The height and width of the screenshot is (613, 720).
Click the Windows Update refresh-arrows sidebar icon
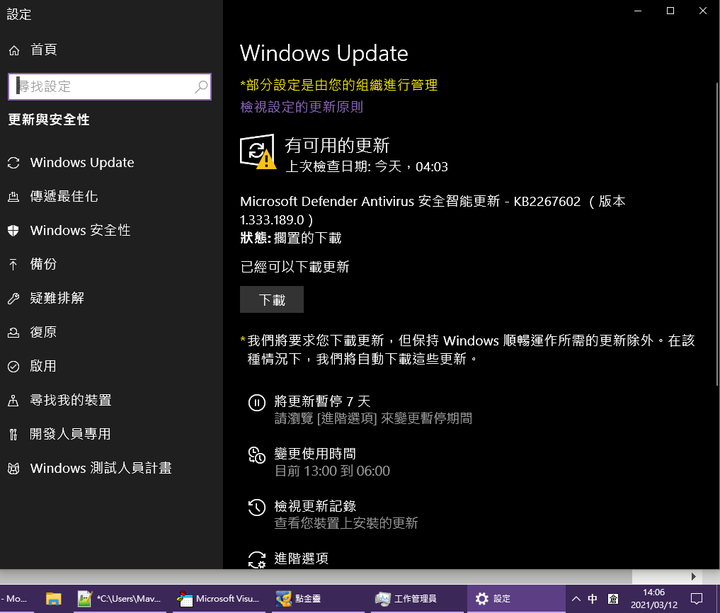point(14,163)
